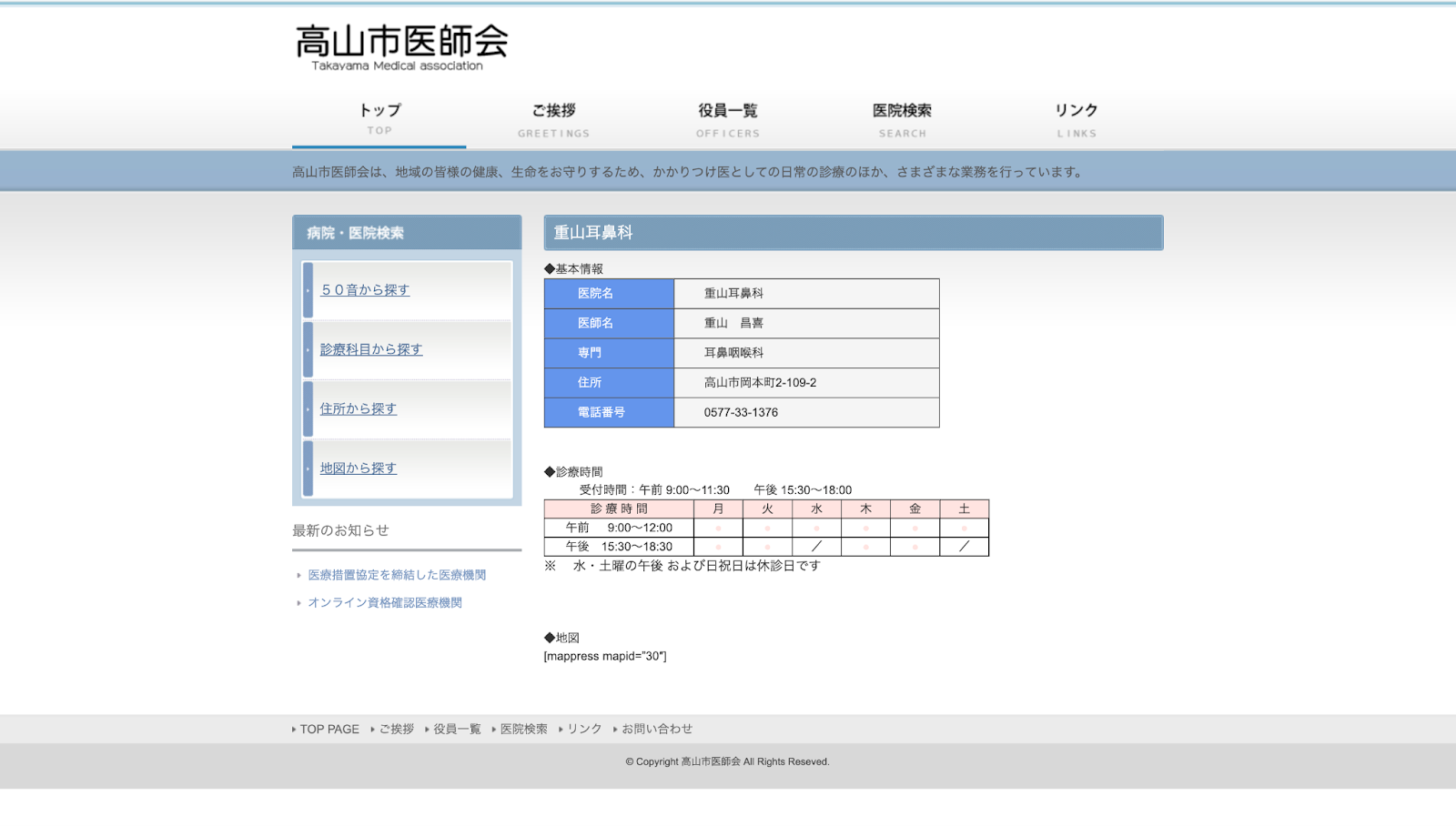This screenshot has width=1456, height=826.
Task: Click the blue bullet beside 地図から探す
Action: pos(307,468)
